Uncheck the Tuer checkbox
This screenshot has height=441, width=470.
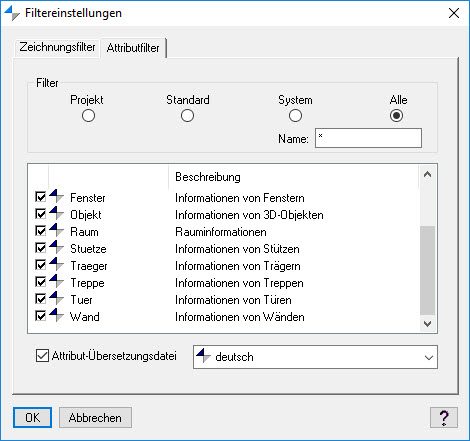coord(40,299)
